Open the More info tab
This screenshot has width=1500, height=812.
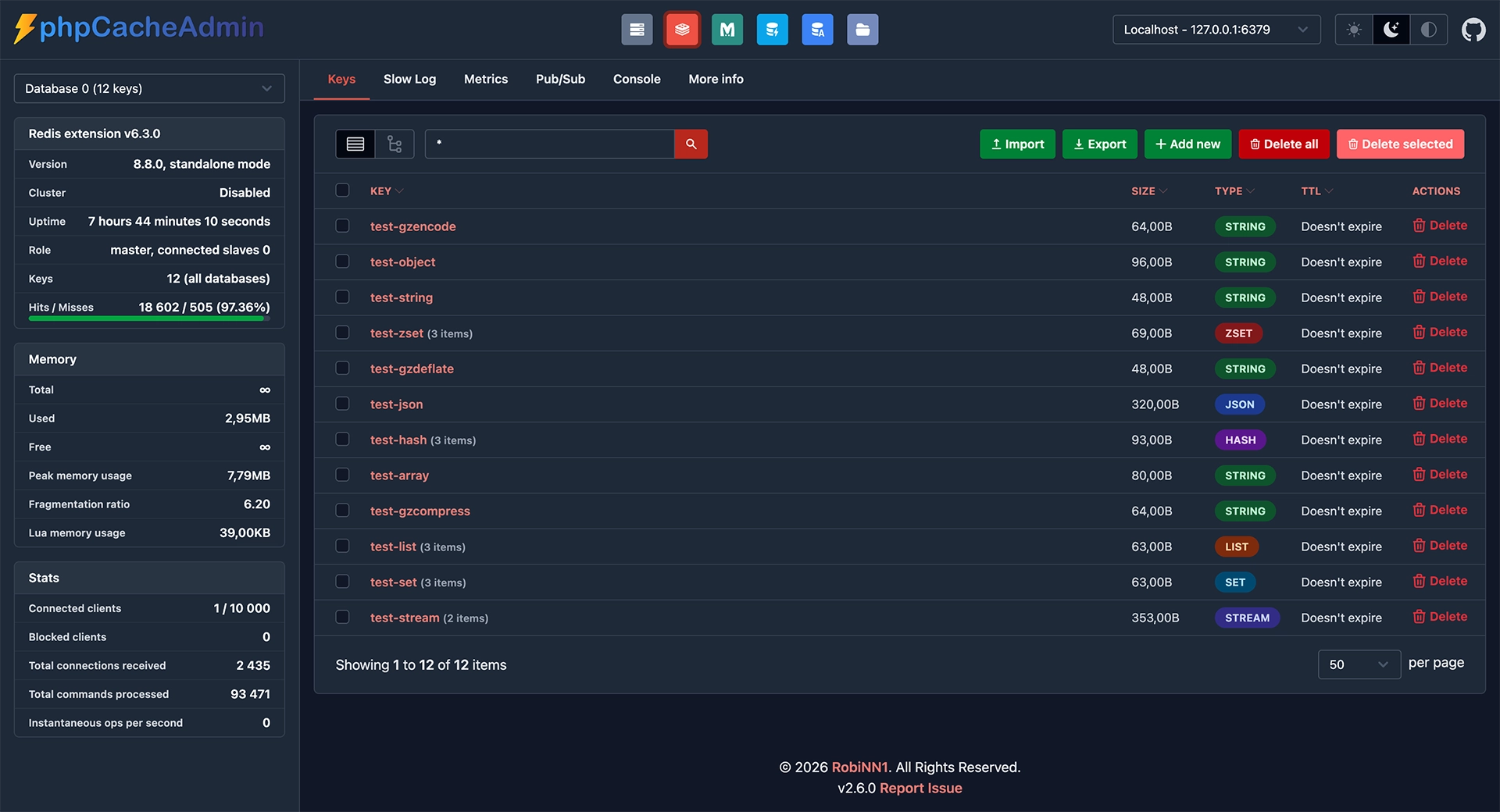point(716,79)
